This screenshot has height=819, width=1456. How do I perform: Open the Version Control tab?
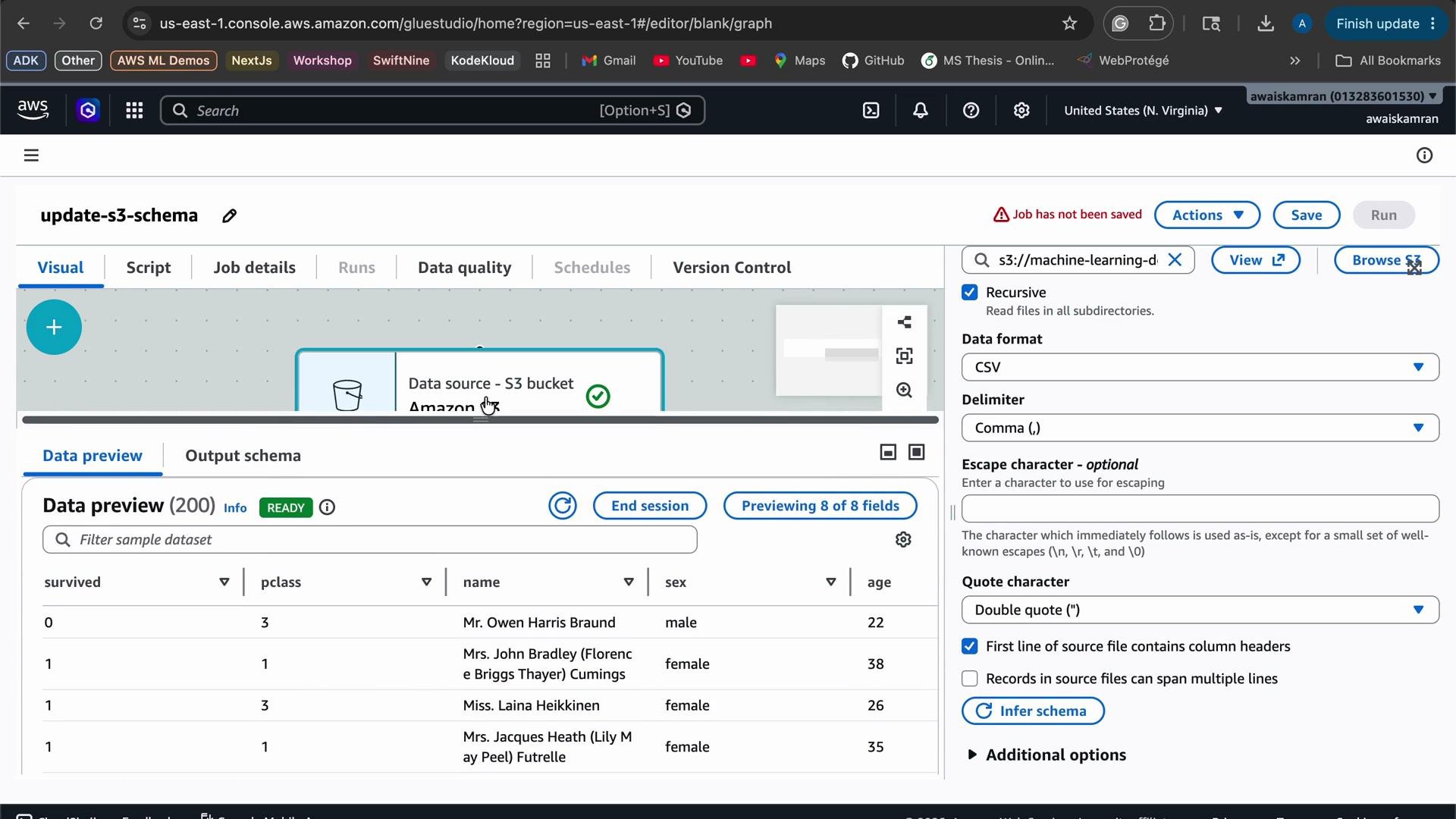click(x=732, y=267)
